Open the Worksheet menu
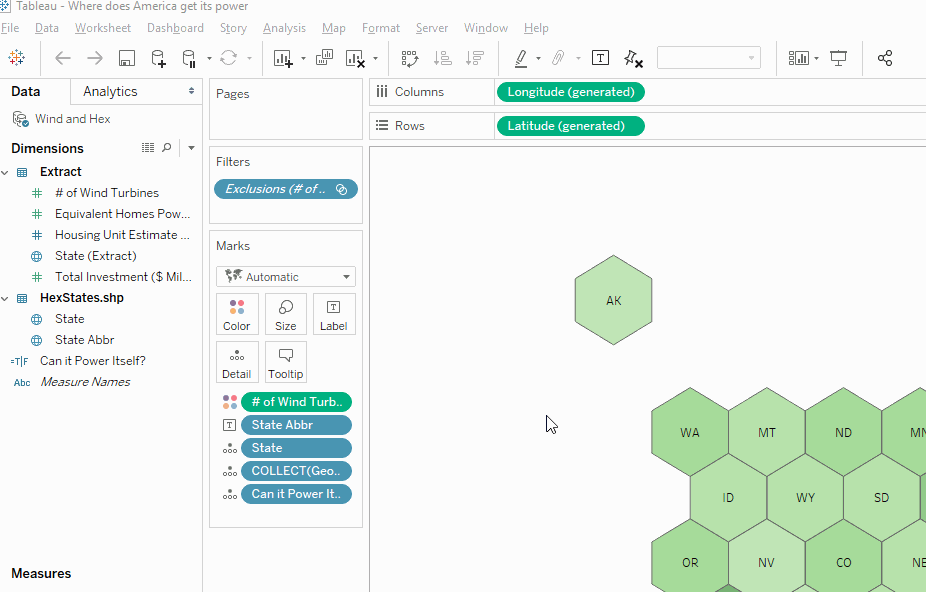 (103, 28)
